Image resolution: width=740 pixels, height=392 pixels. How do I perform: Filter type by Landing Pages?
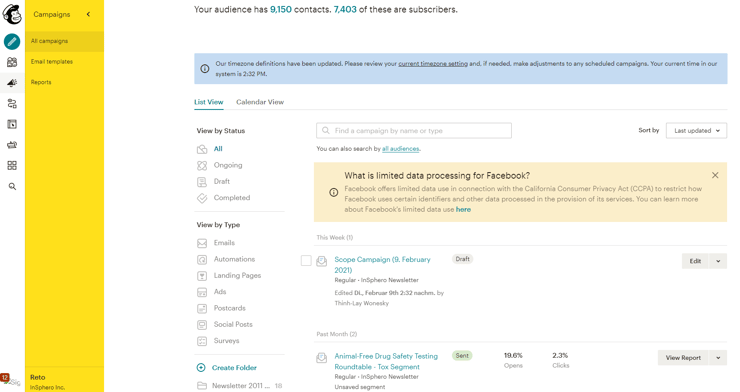(x=237, y=275)
